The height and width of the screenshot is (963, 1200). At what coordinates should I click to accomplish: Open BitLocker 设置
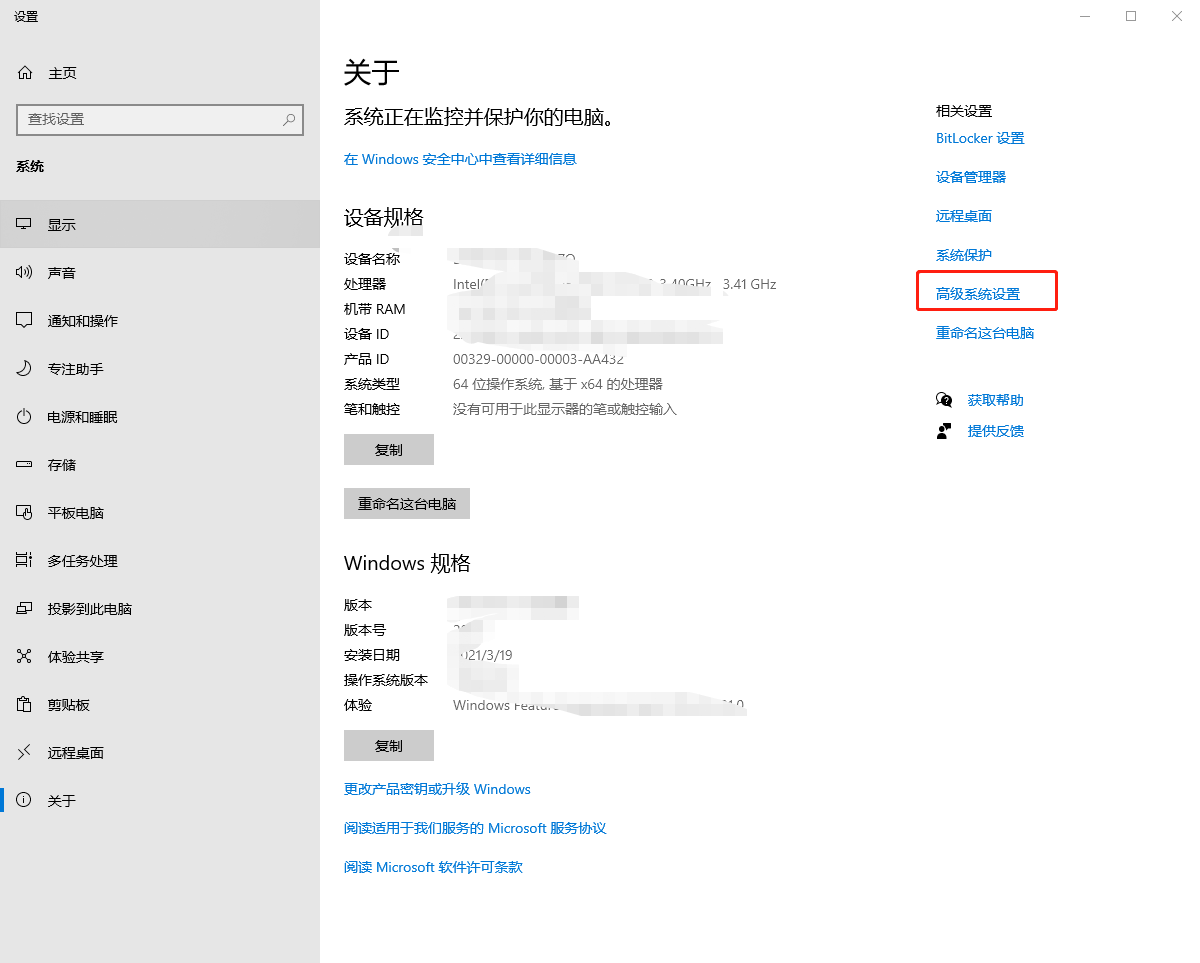(x=980, y=138)
